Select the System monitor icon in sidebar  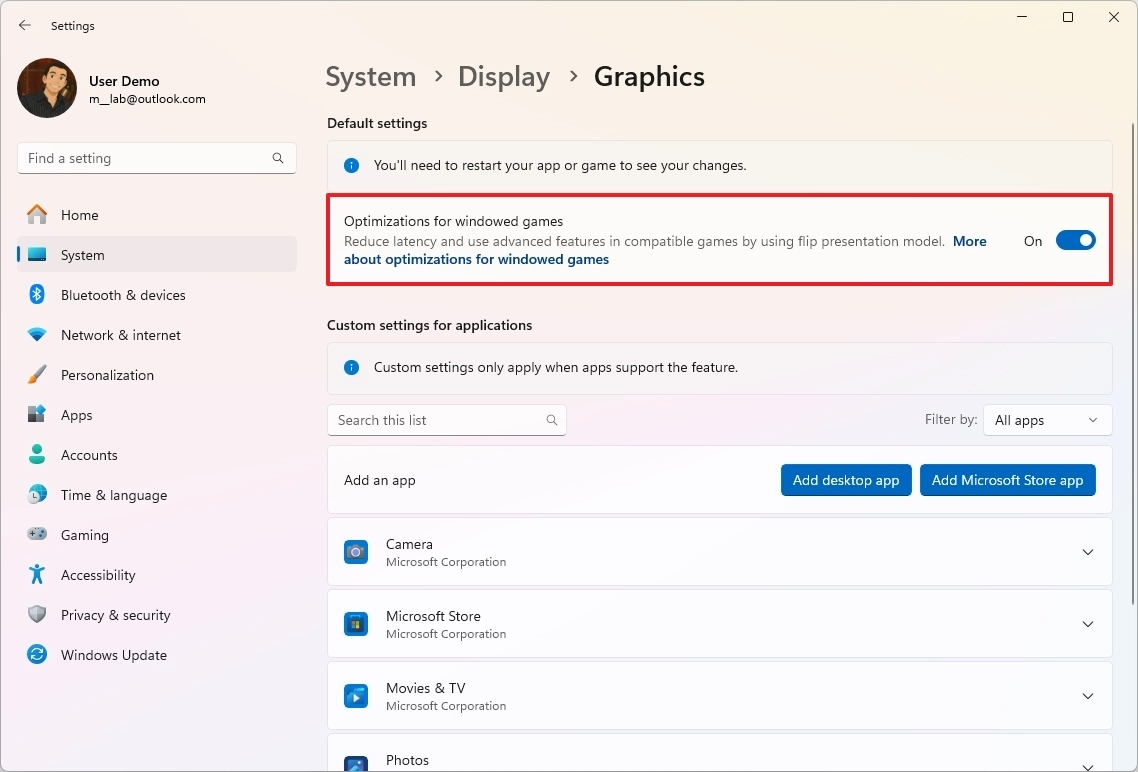click(x=37, y=255)
